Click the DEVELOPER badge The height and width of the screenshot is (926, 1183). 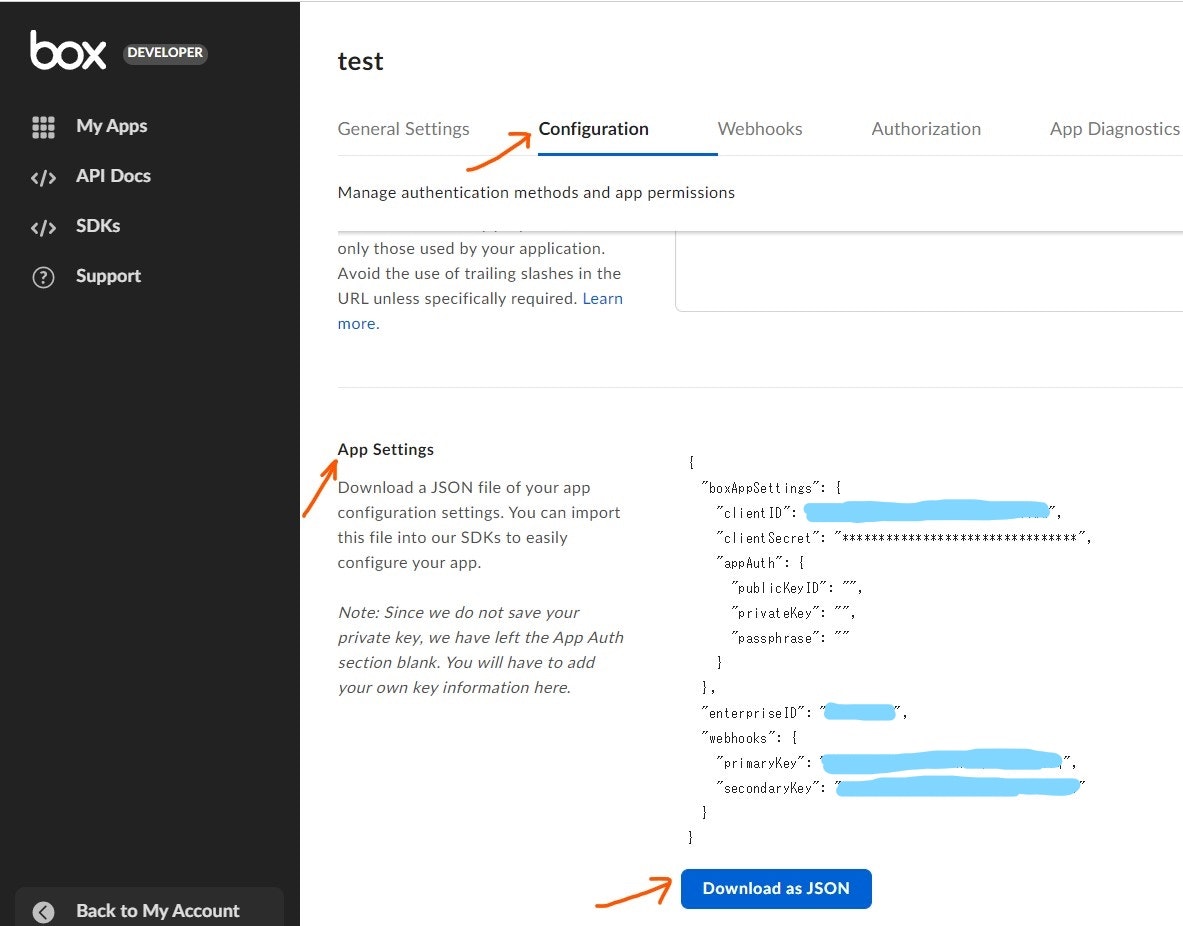point(165,53)
